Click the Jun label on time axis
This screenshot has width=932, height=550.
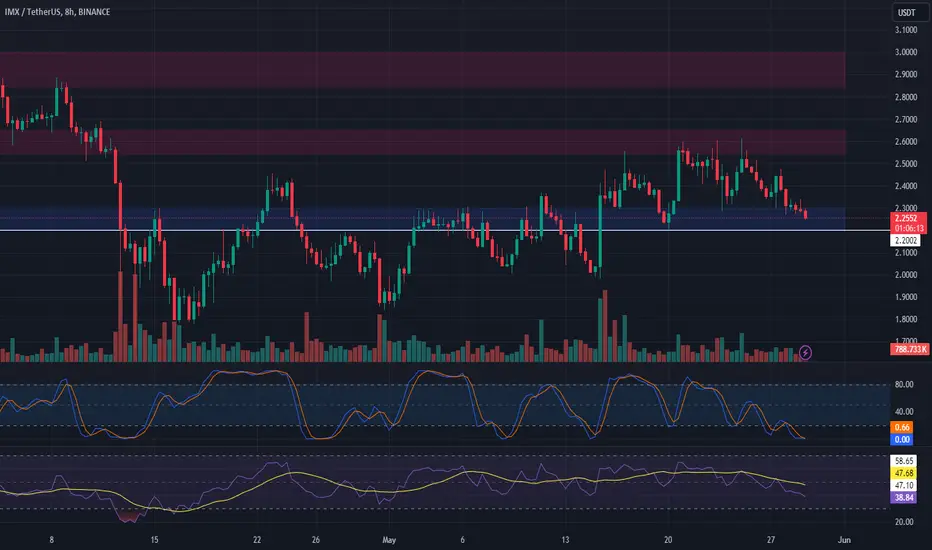click(x=844, y=540)
